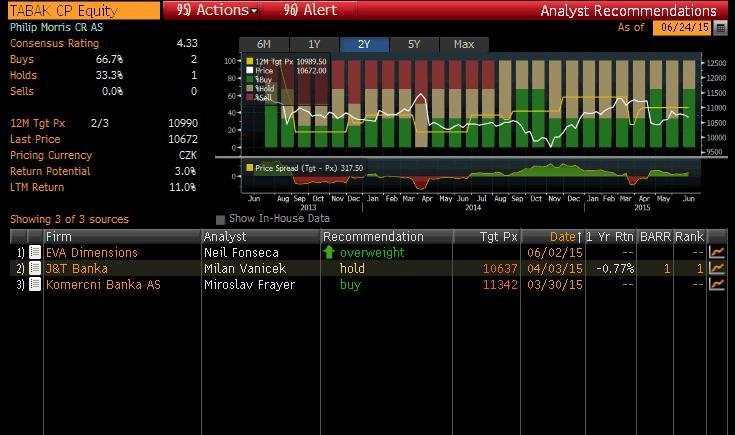Click the LTM Return value 11.0%
Viewport: 735px width, 435px height.
tap(182, 187)
